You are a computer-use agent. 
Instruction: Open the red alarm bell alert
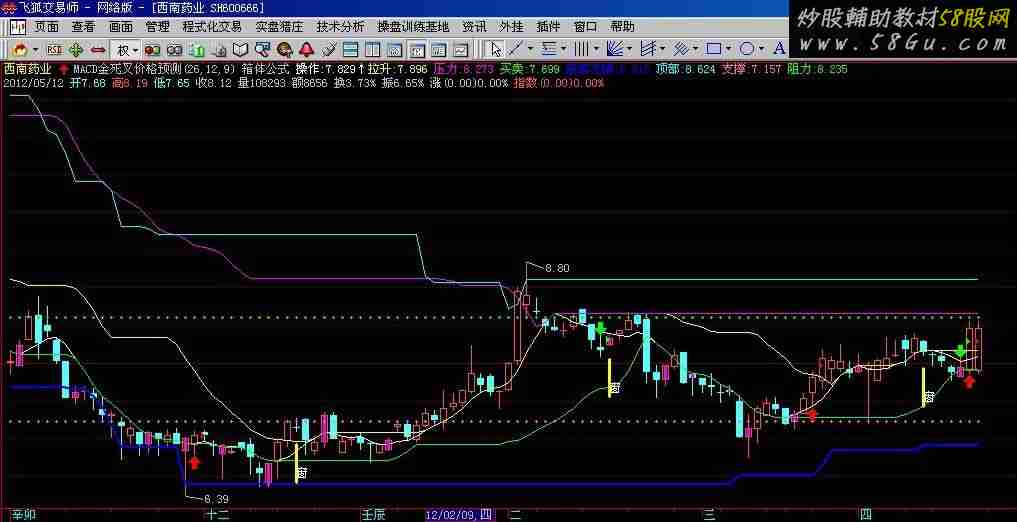coord(307,49)
